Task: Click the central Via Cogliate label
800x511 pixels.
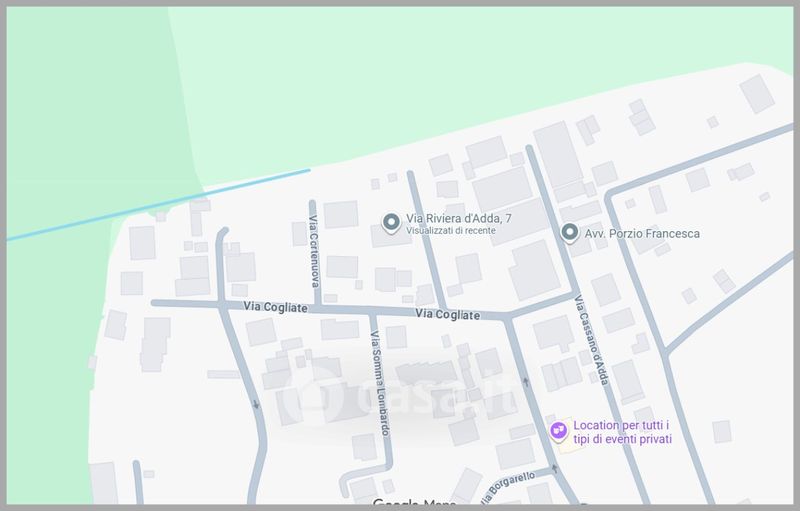Action: tap(448, 315)
